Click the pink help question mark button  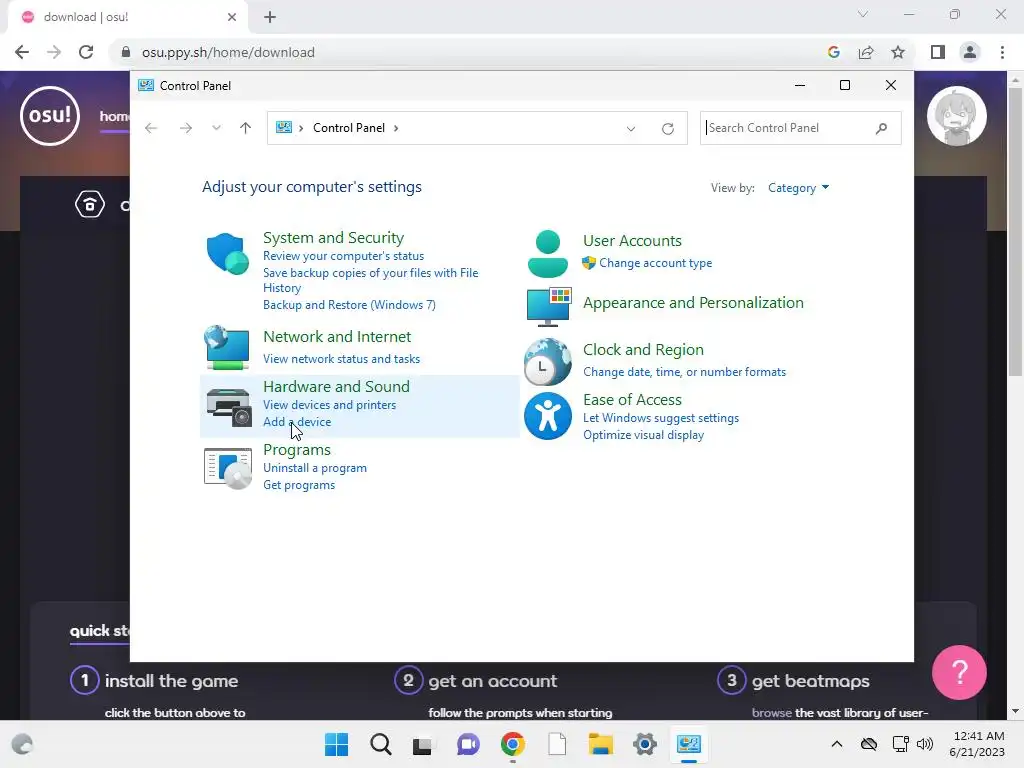959,672
